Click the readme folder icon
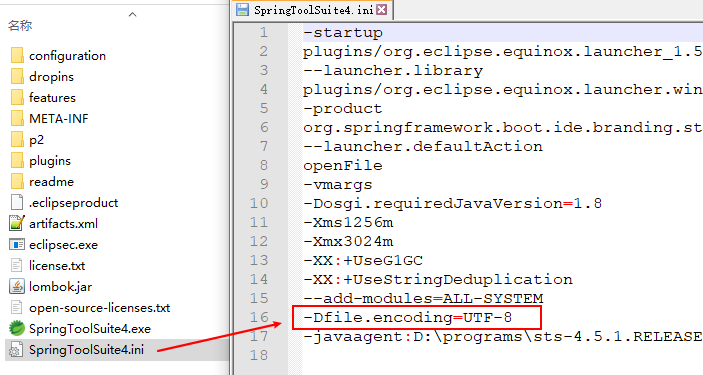 click(x=17, y=182)
